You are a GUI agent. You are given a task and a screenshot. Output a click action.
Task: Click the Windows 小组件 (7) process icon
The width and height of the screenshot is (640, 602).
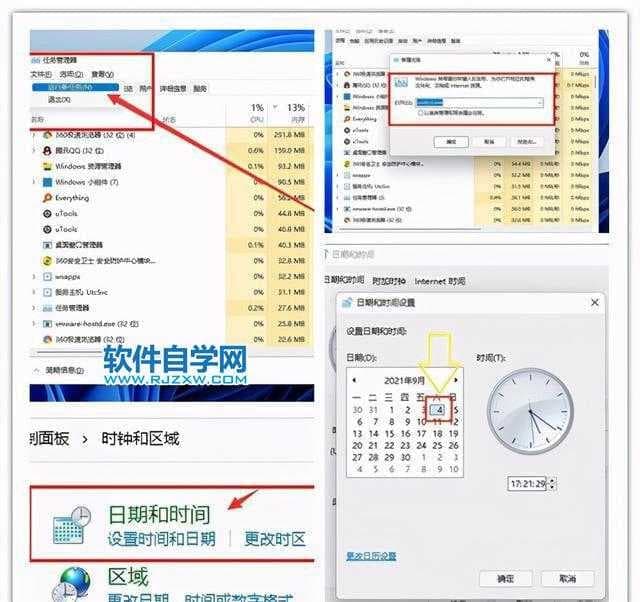coord(47,182)
